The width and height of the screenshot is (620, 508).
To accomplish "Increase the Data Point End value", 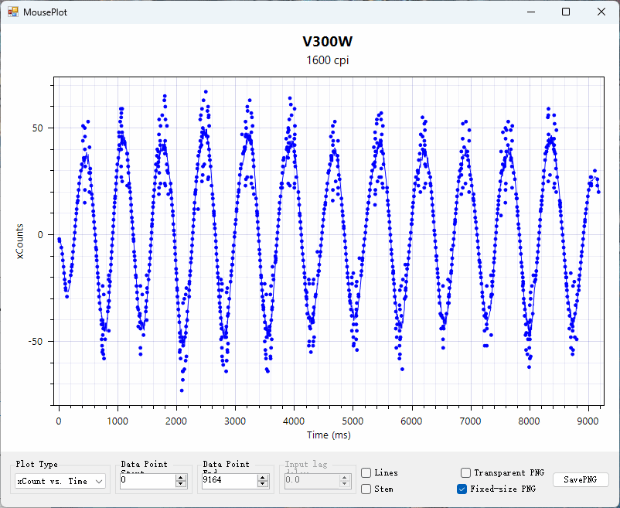I will [x=263, y=478].
